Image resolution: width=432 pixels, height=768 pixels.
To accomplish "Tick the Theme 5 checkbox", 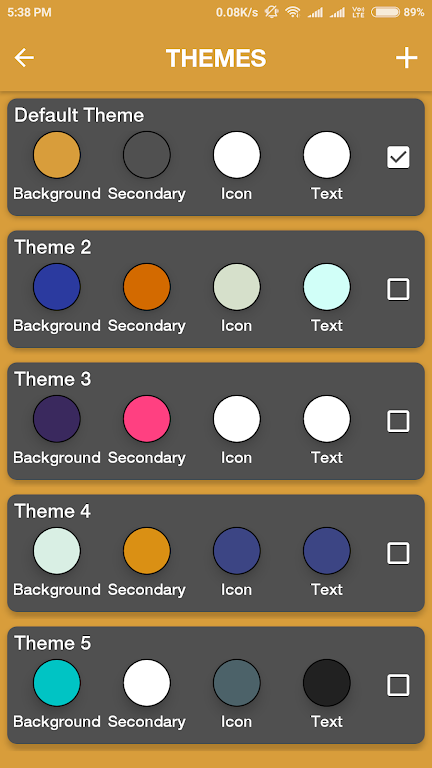I will 398,685.
